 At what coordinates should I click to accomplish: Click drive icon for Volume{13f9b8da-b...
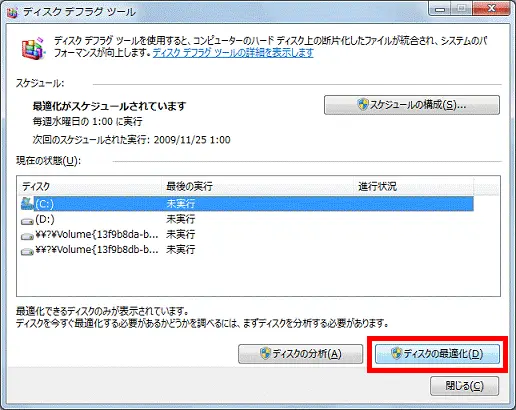pos(27,236)
